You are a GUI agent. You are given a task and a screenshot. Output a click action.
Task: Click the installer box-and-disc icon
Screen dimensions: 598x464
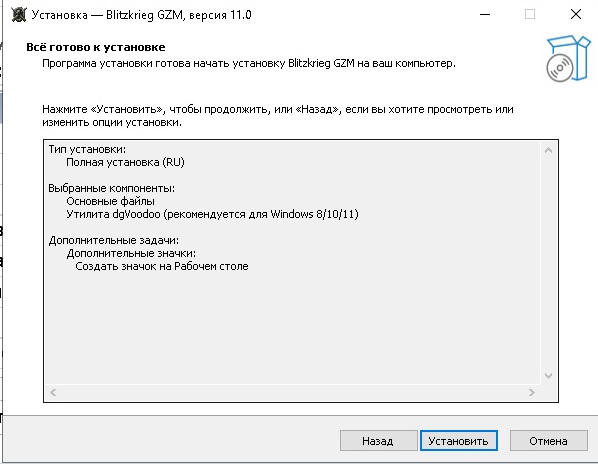568,58
